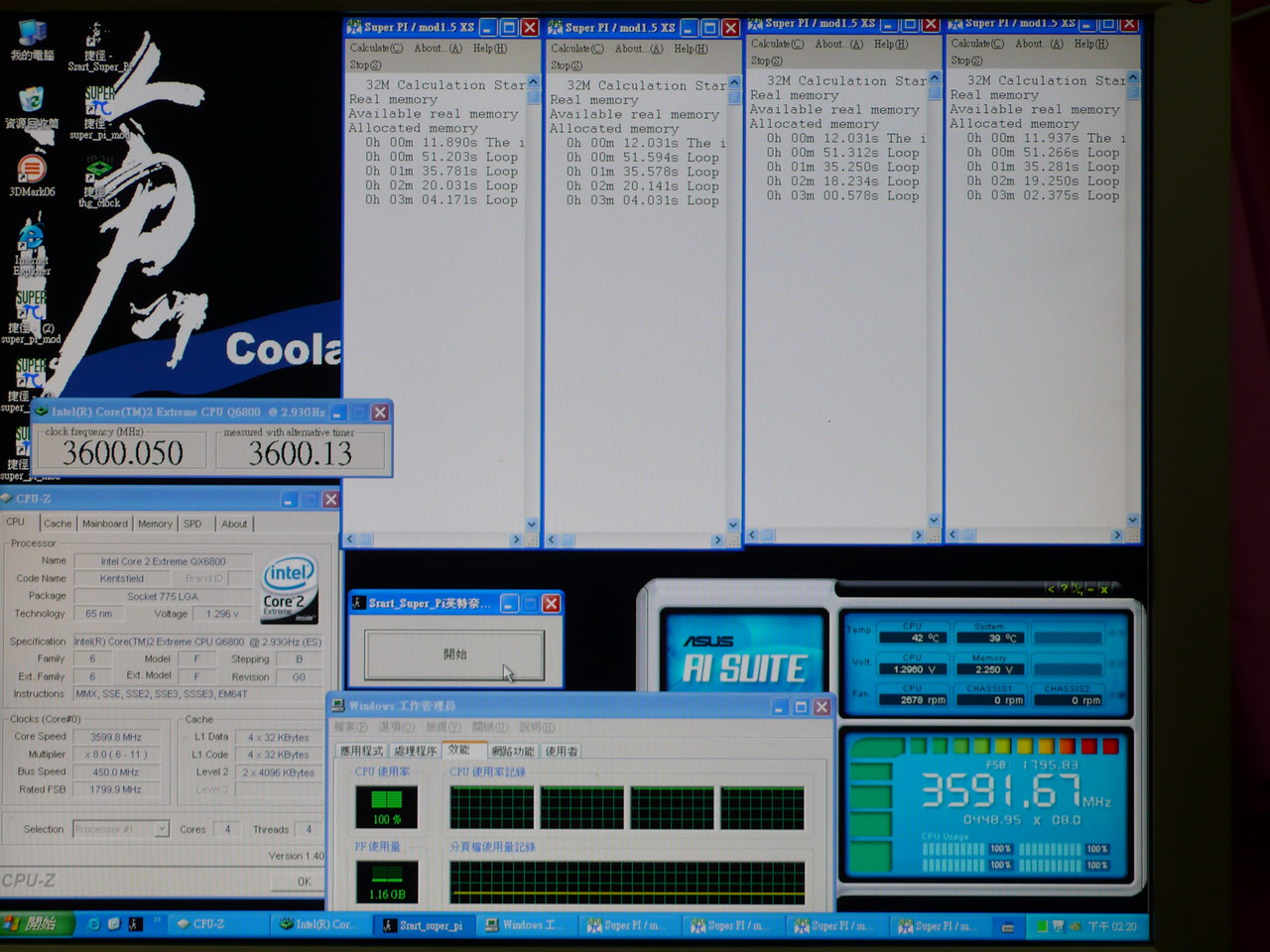Screen dimensions: 1270x952
Task: Launch the 3DMark06 desktop shortcut
Action: tap(32, 177)
